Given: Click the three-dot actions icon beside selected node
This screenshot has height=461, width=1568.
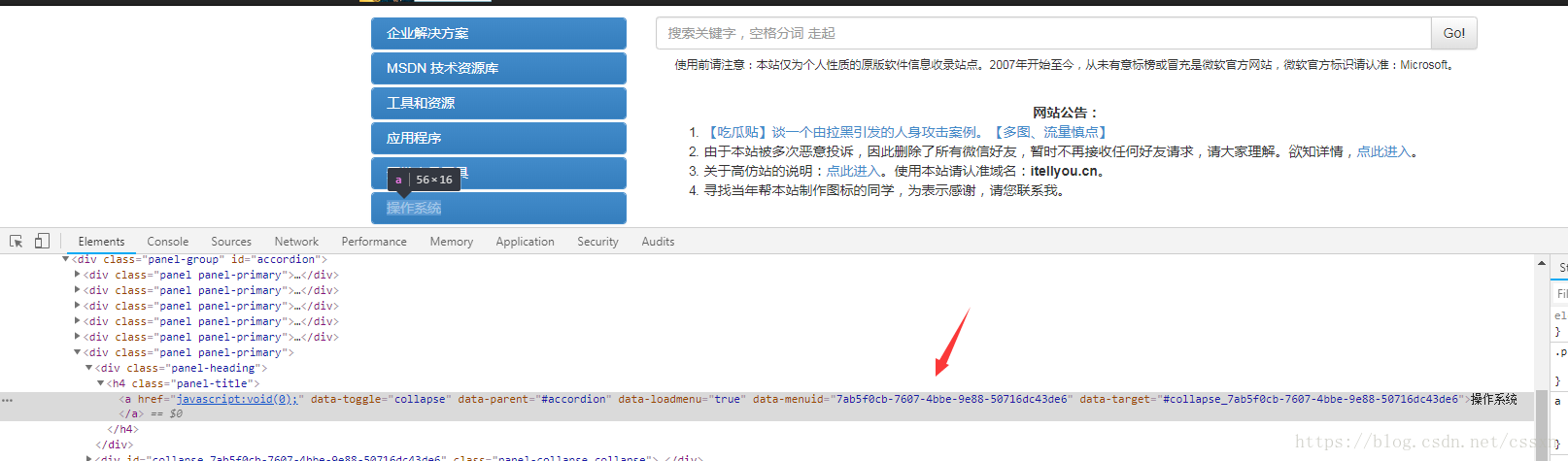Looking at the screenshot, I should (7, 400).
